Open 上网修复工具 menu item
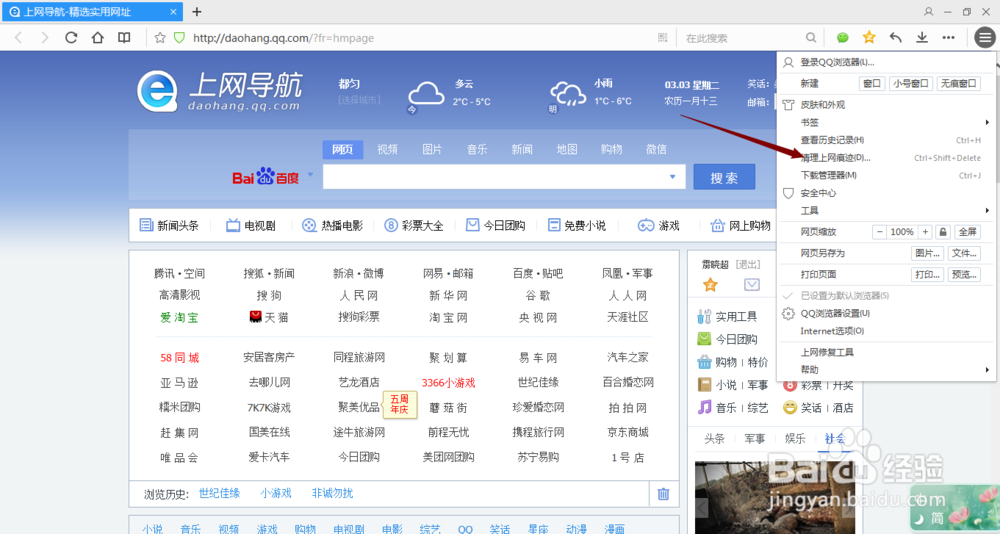Image resolution: width=1000 pixels, height=534 pixels. point(886,352)
